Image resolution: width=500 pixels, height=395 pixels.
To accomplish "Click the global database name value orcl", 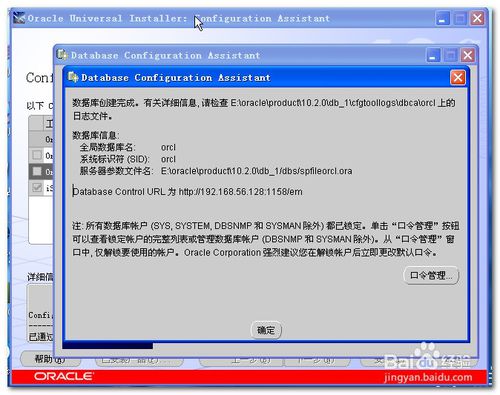I will click(x=168, y=147).
